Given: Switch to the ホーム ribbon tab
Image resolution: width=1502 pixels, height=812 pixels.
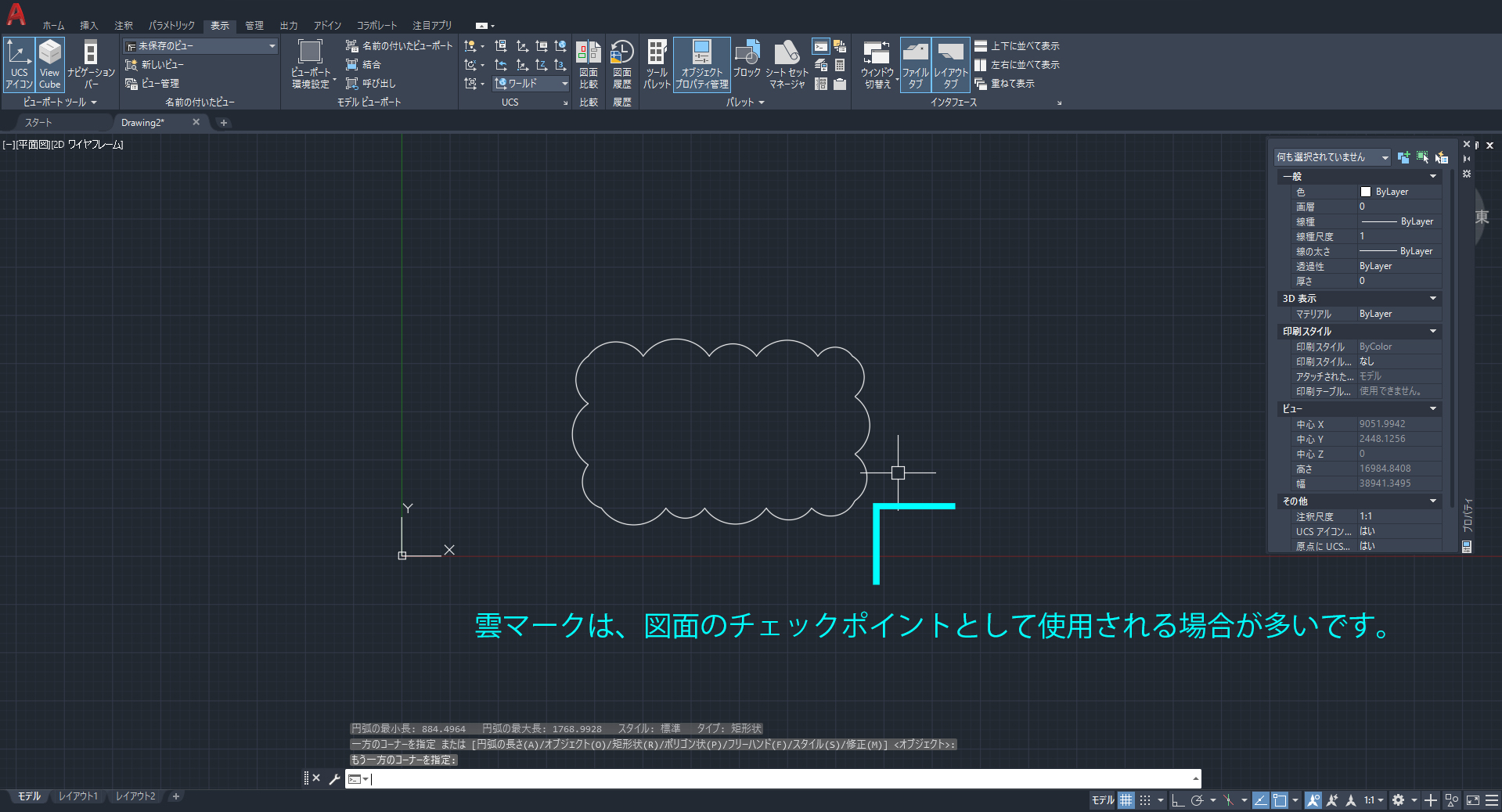Looking at the screenshot, I should click(52, 25).
